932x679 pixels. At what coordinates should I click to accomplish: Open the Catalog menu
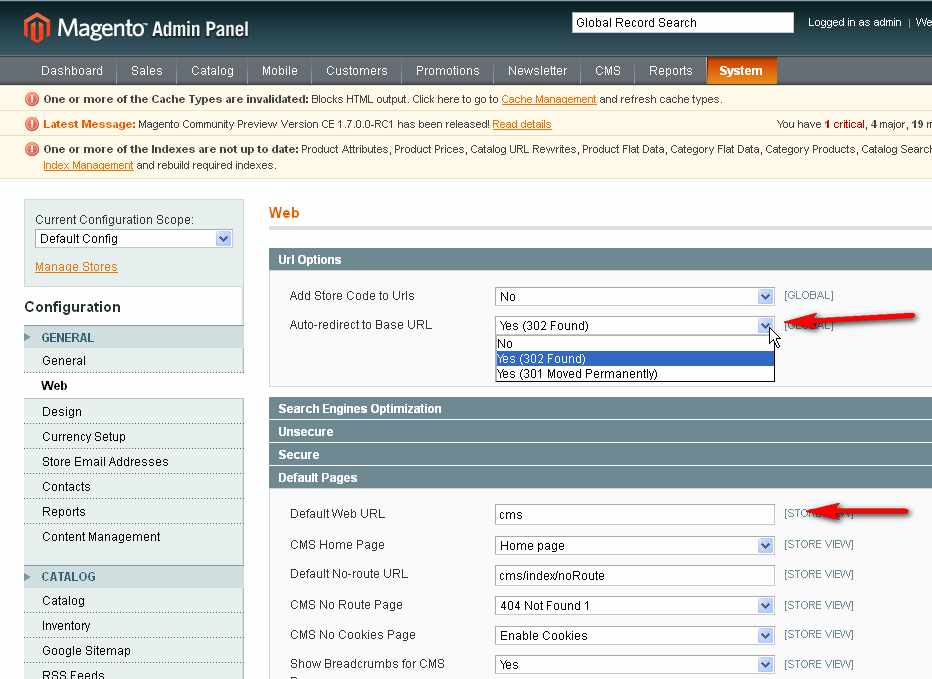[x=212, y=71]
